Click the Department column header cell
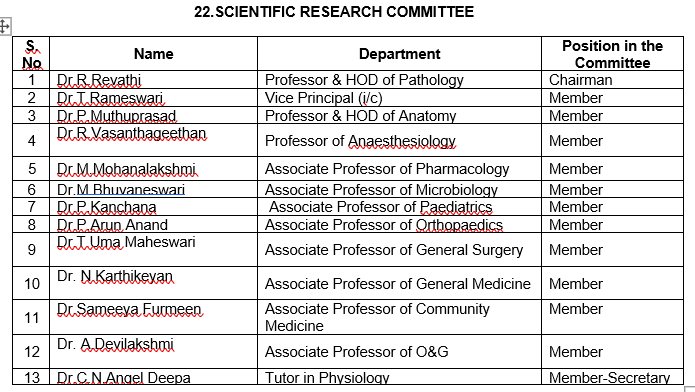 (x=399, y=54)
